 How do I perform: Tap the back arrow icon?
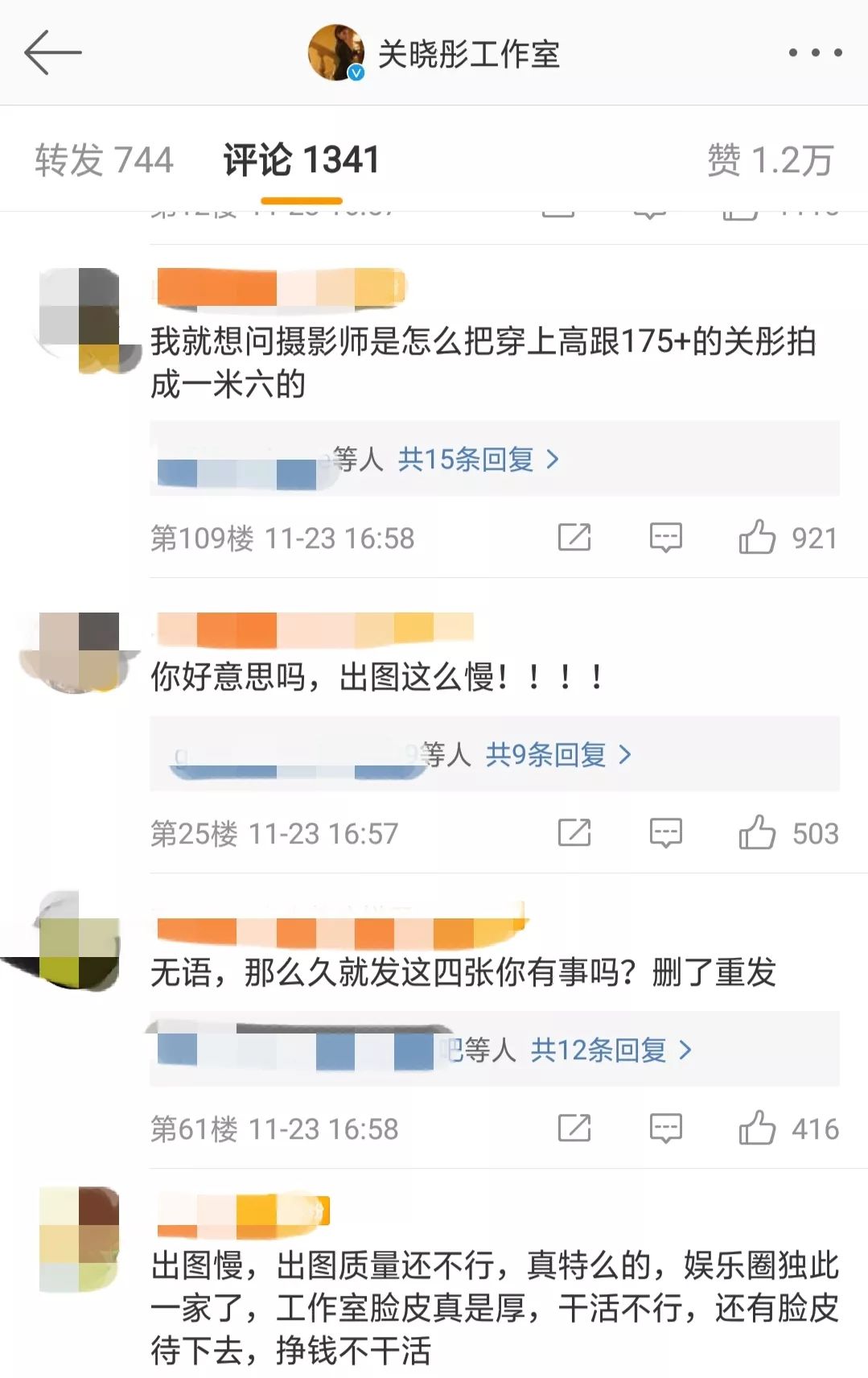point(53,52)
